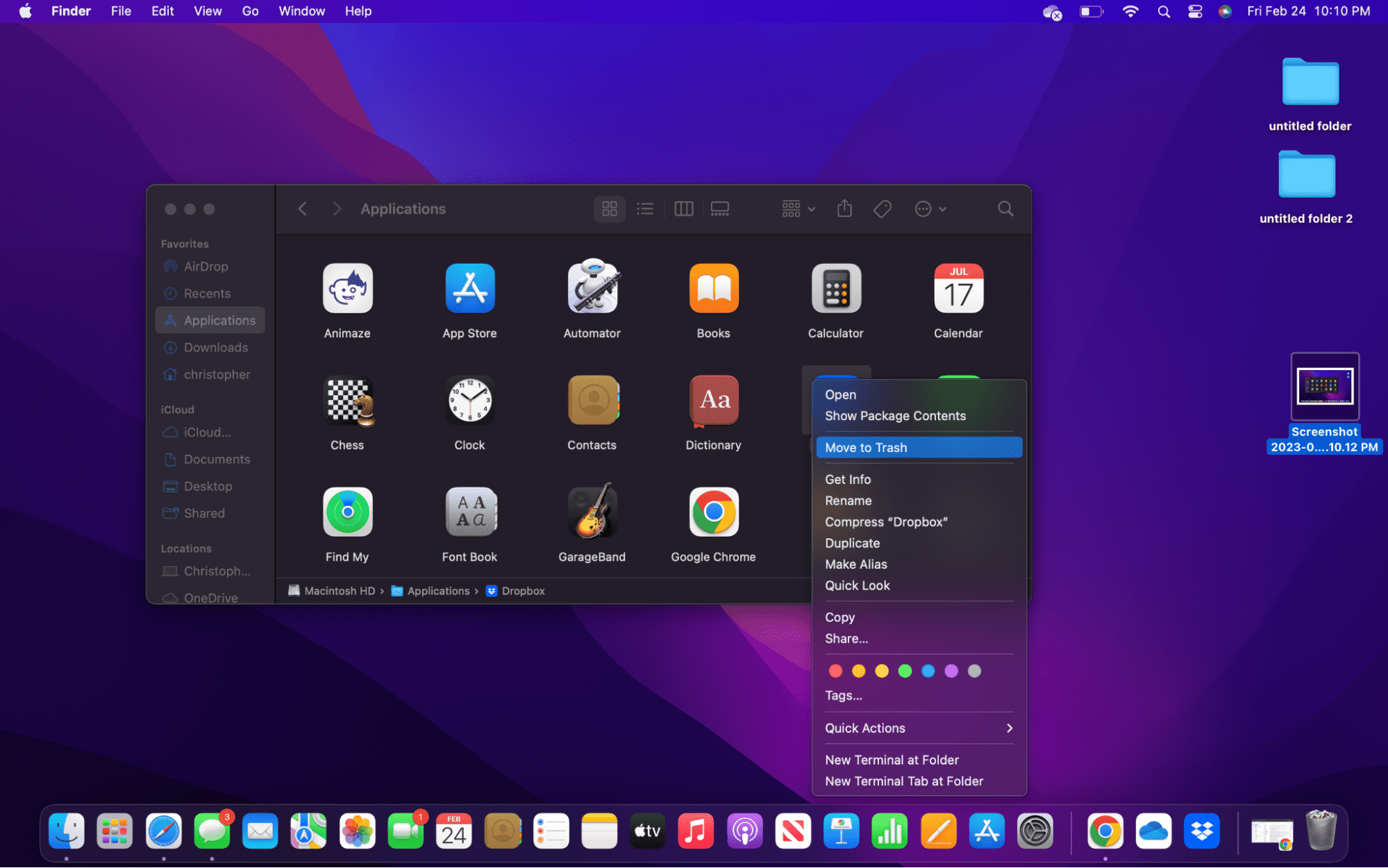Image resolution: width=1388 pixels, height=868 pixels.
Task: Select the Screenshot file thumbnail on desktop
Action: (1324, 387)
